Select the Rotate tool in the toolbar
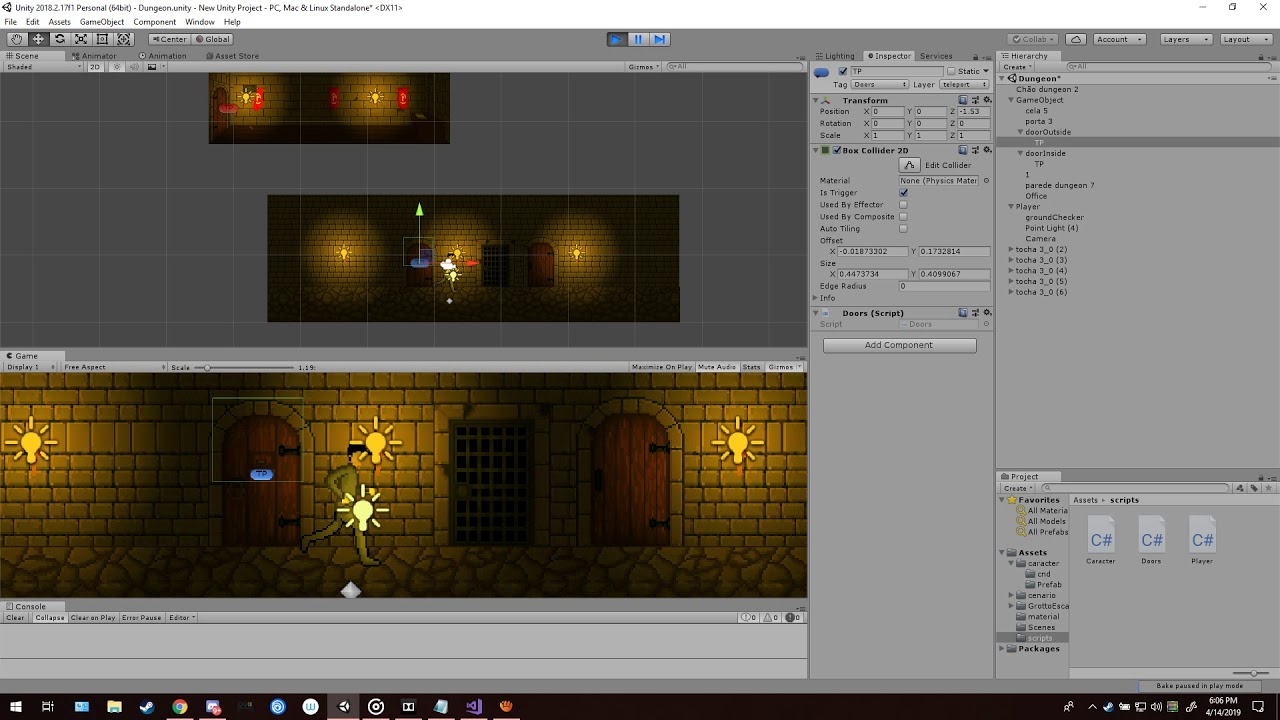 coord(60,39)
